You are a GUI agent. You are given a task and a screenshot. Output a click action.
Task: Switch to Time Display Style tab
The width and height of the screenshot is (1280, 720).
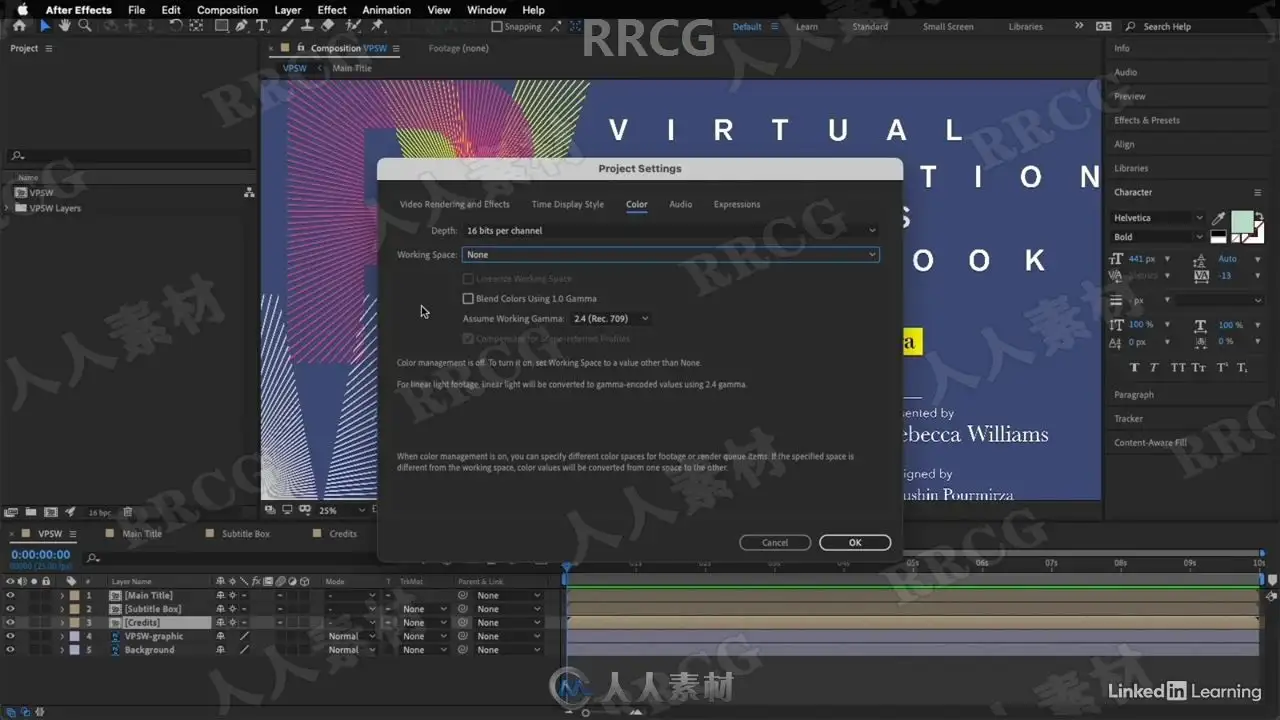(567, 204)
